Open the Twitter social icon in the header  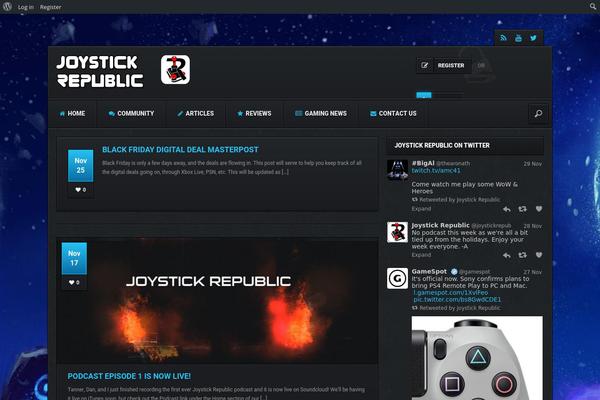point(533,38)
